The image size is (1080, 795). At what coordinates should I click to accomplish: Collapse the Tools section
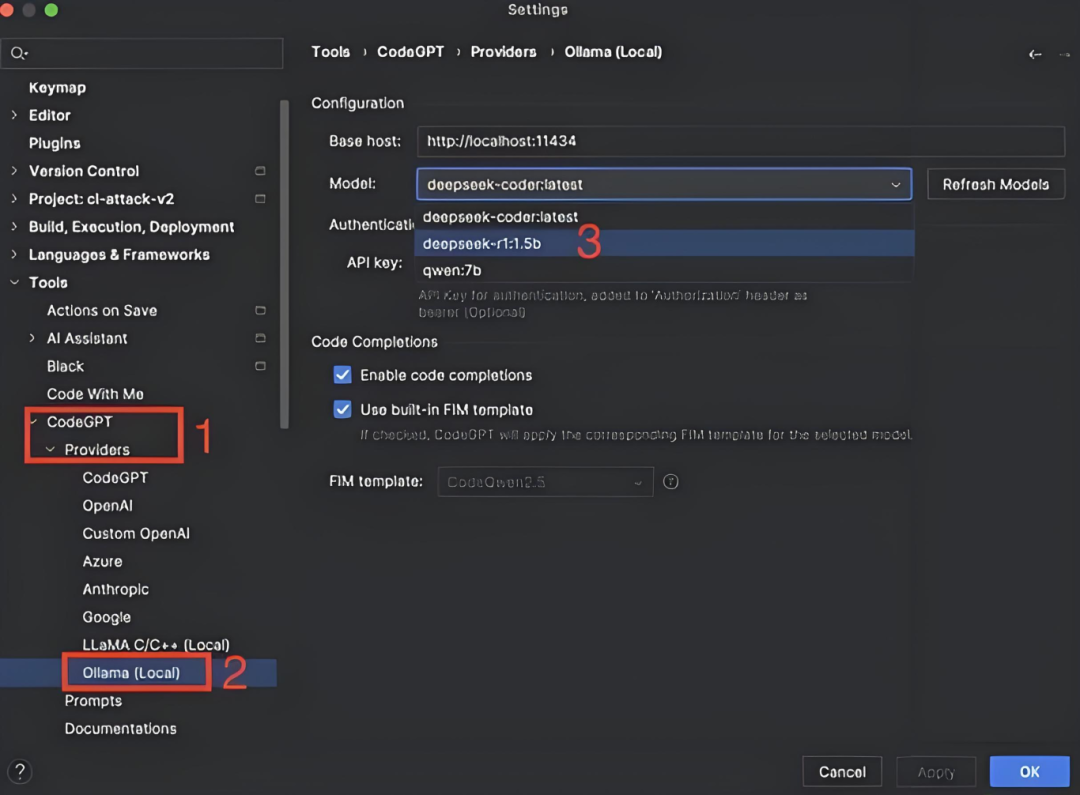(x=14, y=282)
